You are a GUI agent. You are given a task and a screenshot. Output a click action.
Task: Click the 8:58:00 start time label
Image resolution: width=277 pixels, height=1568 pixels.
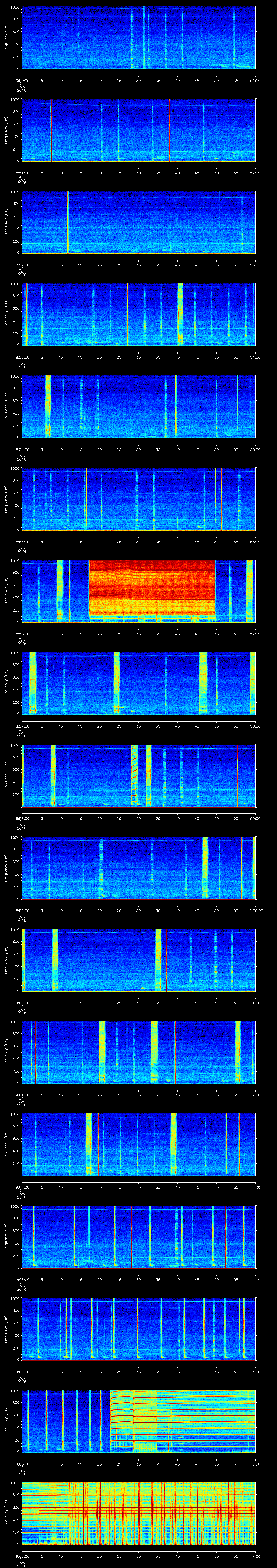tap(22, 818)
